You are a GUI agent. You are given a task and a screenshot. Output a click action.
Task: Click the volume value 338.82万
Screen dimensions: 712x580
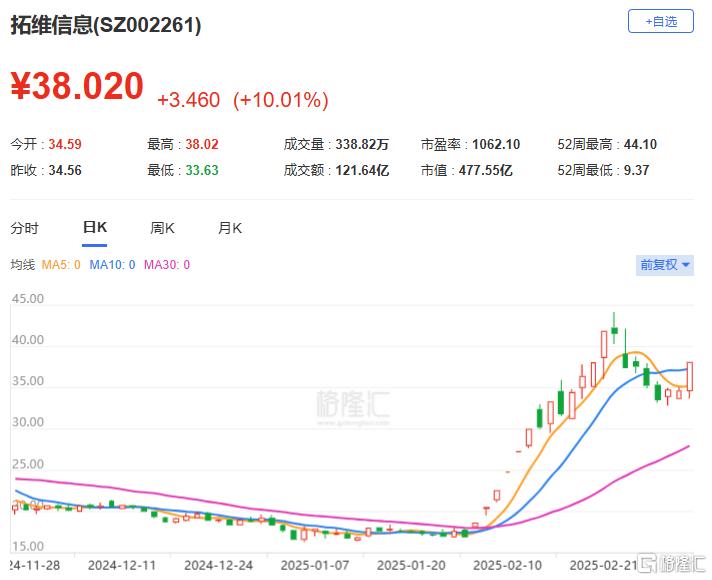[362, 144]
